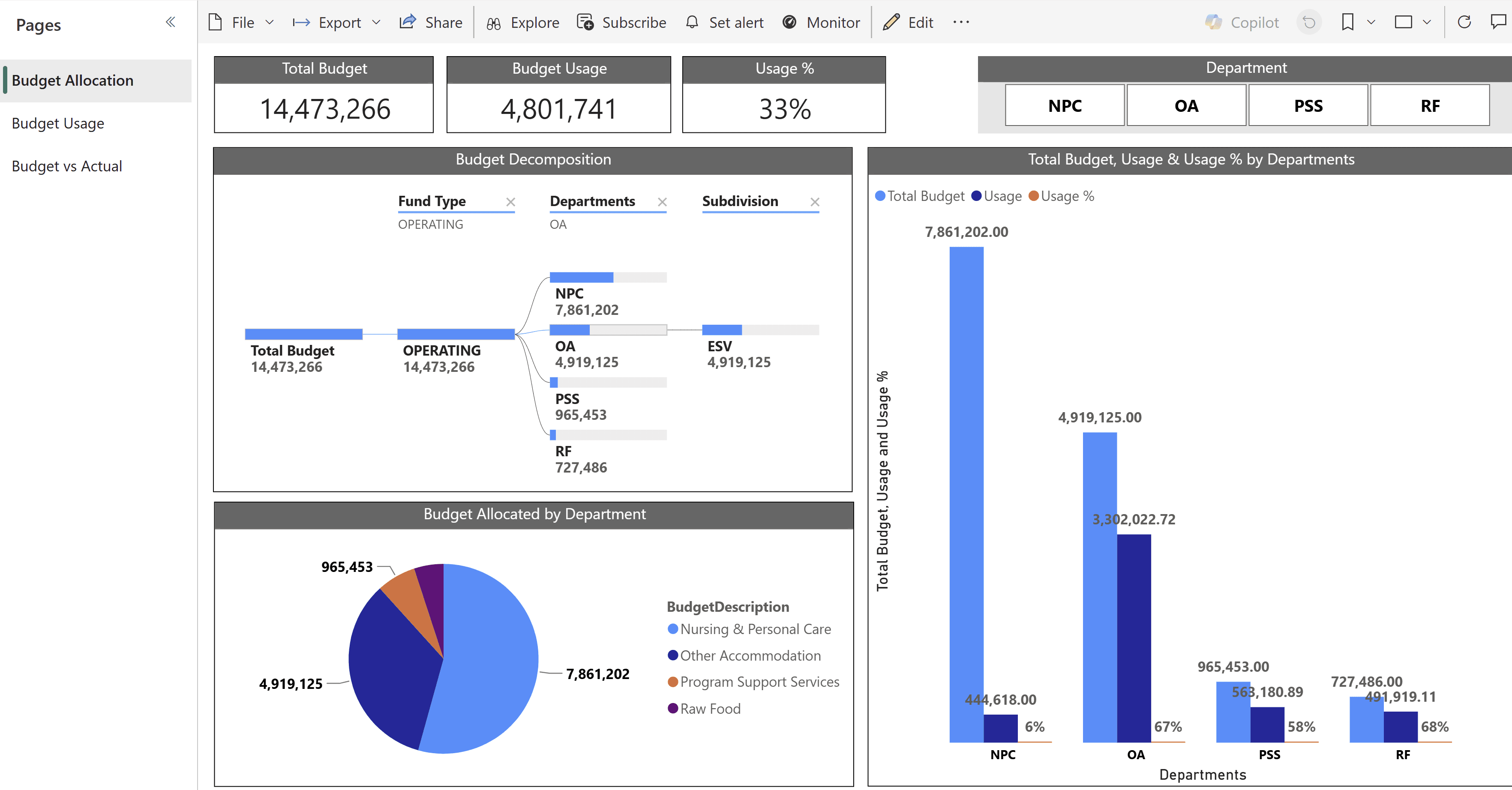This screenshot has width=1512, height=790.
Task: Click Nursing & Personal Care legend item
Action: 750,629
